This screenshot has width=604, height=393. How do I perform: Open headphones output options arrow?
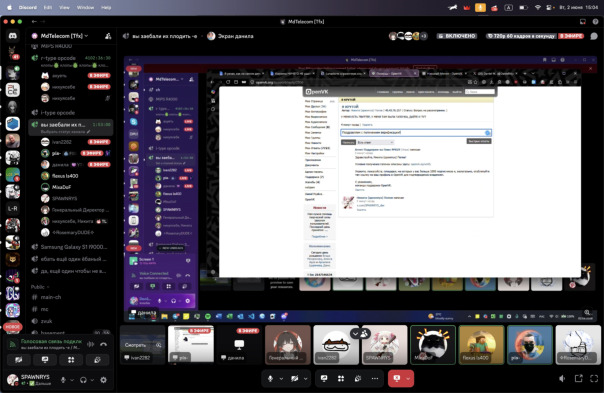pyautogui.click(x=92, y=380)
